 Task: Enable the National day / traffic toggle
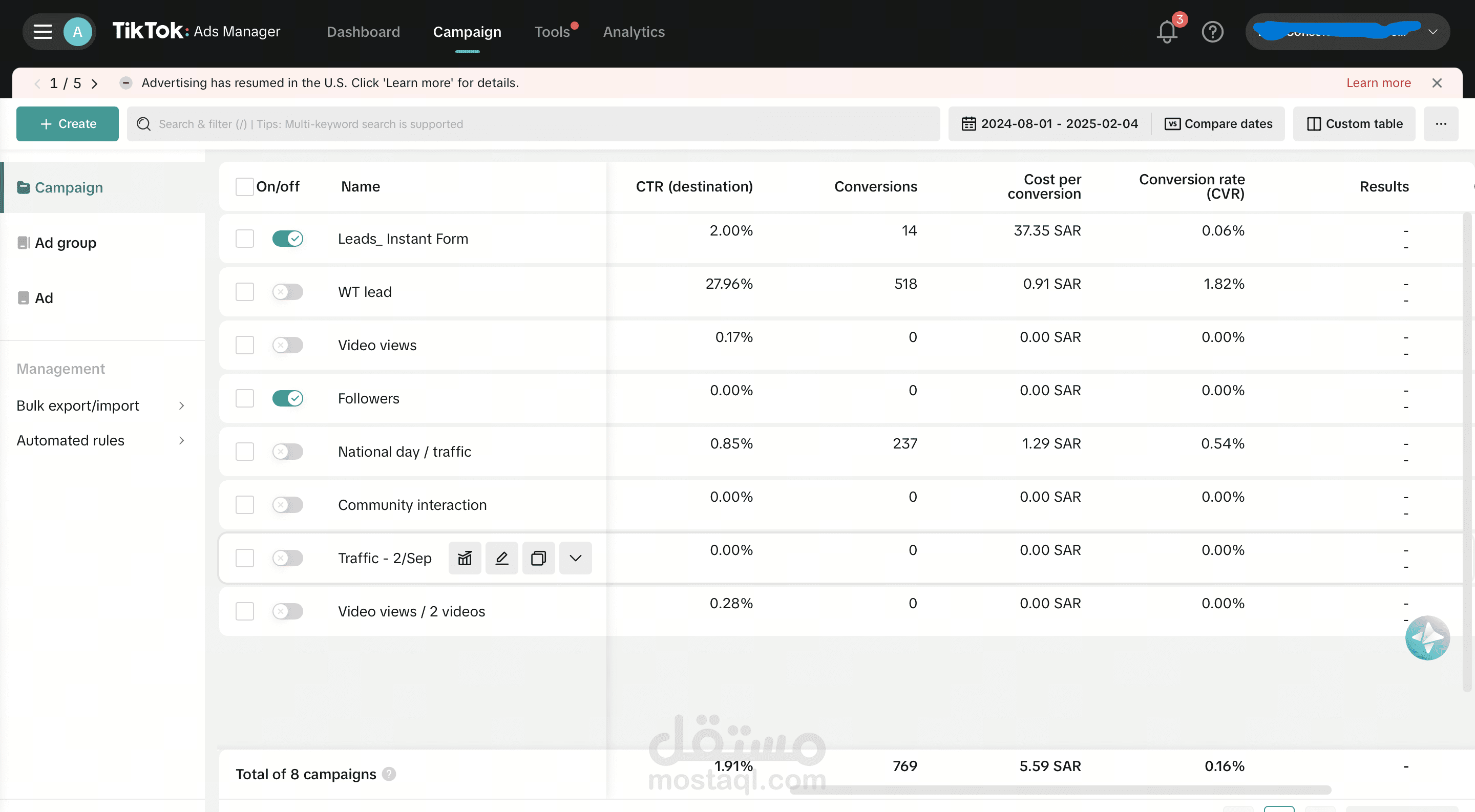(287, 452)
